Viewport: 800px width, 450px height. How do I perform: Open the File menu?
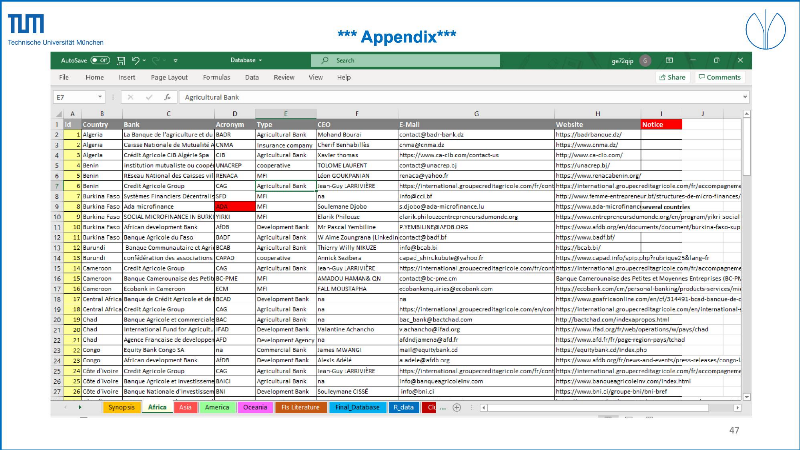tap(64, 78)
